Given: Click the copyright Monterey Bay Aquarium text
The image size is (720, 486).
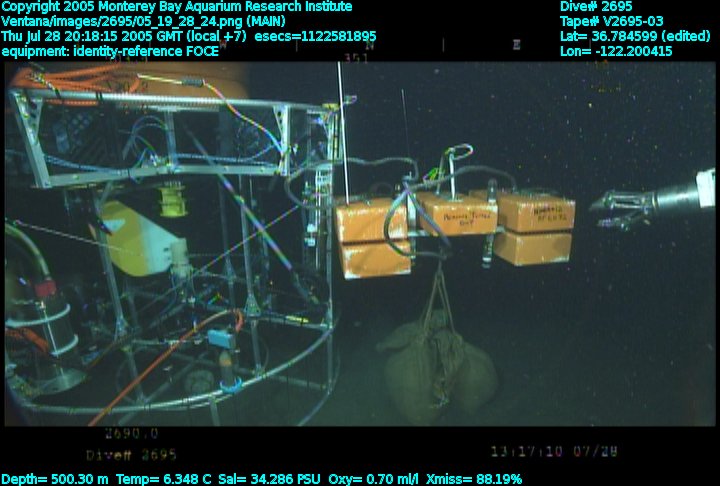Looking at the screenshot, I should 177,7.
